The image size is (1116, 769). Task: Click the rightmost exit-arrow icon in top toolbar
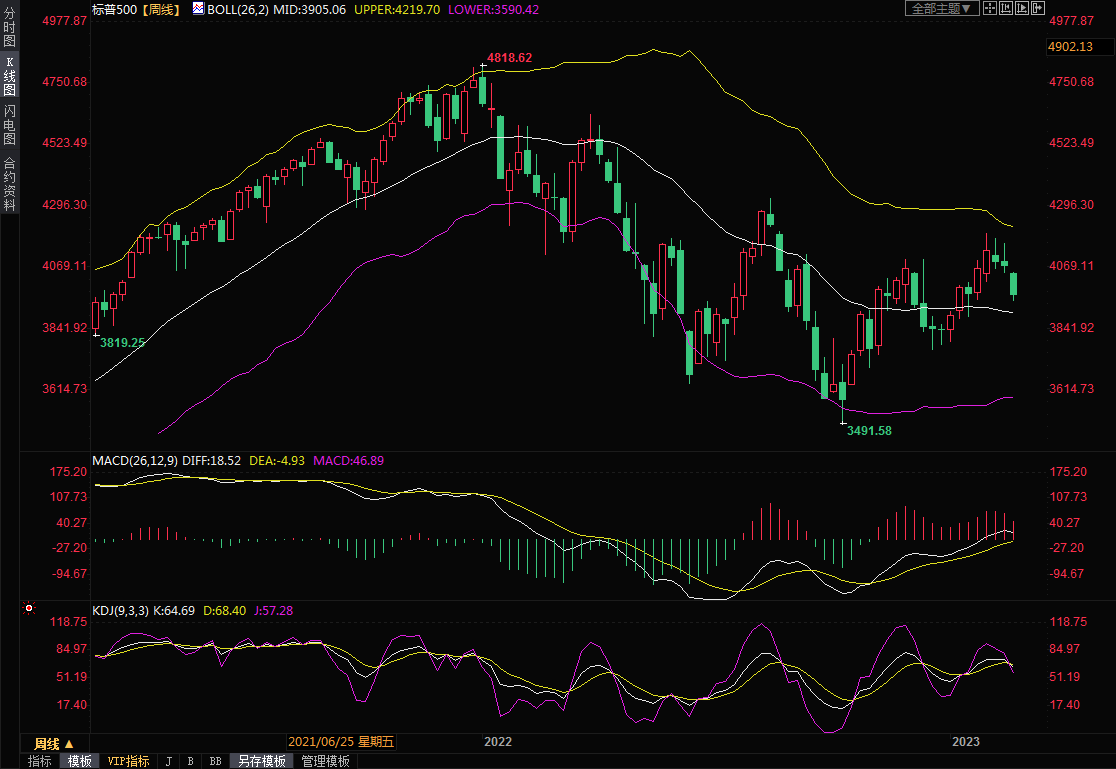(1038, 8)
